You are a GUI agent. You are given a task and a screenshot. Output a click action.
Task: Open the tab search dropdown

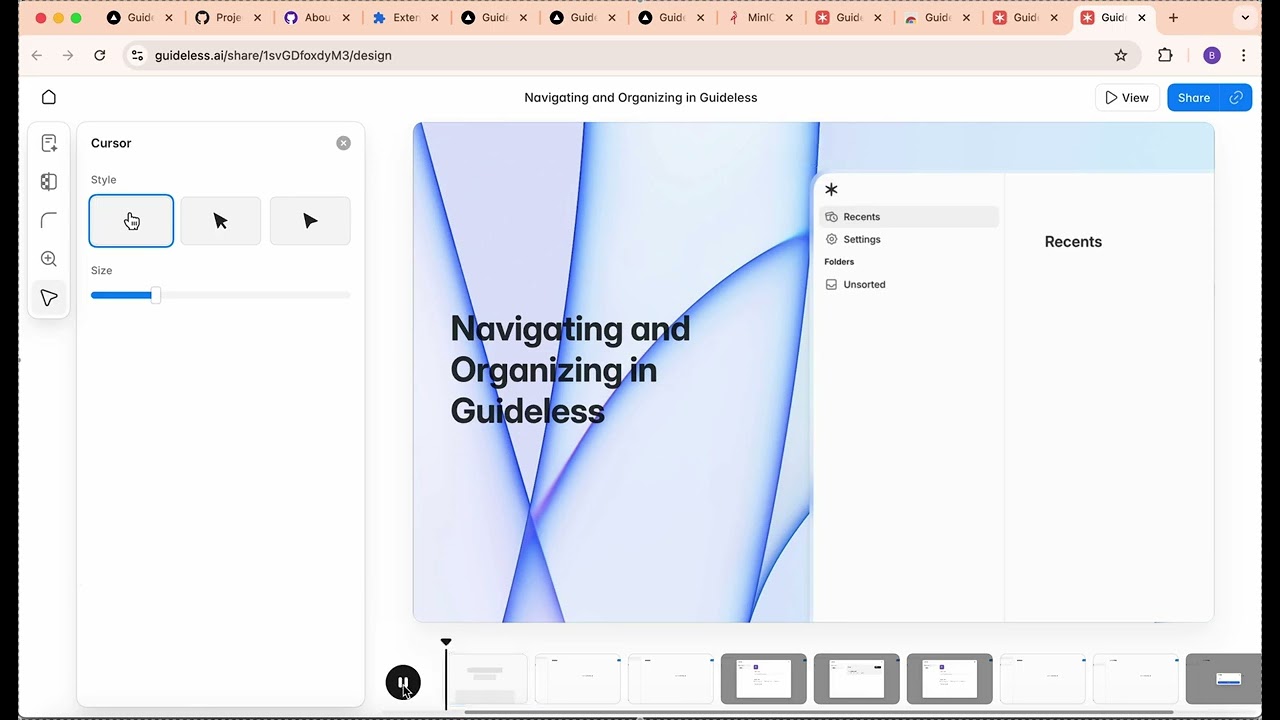[1245, 18]
